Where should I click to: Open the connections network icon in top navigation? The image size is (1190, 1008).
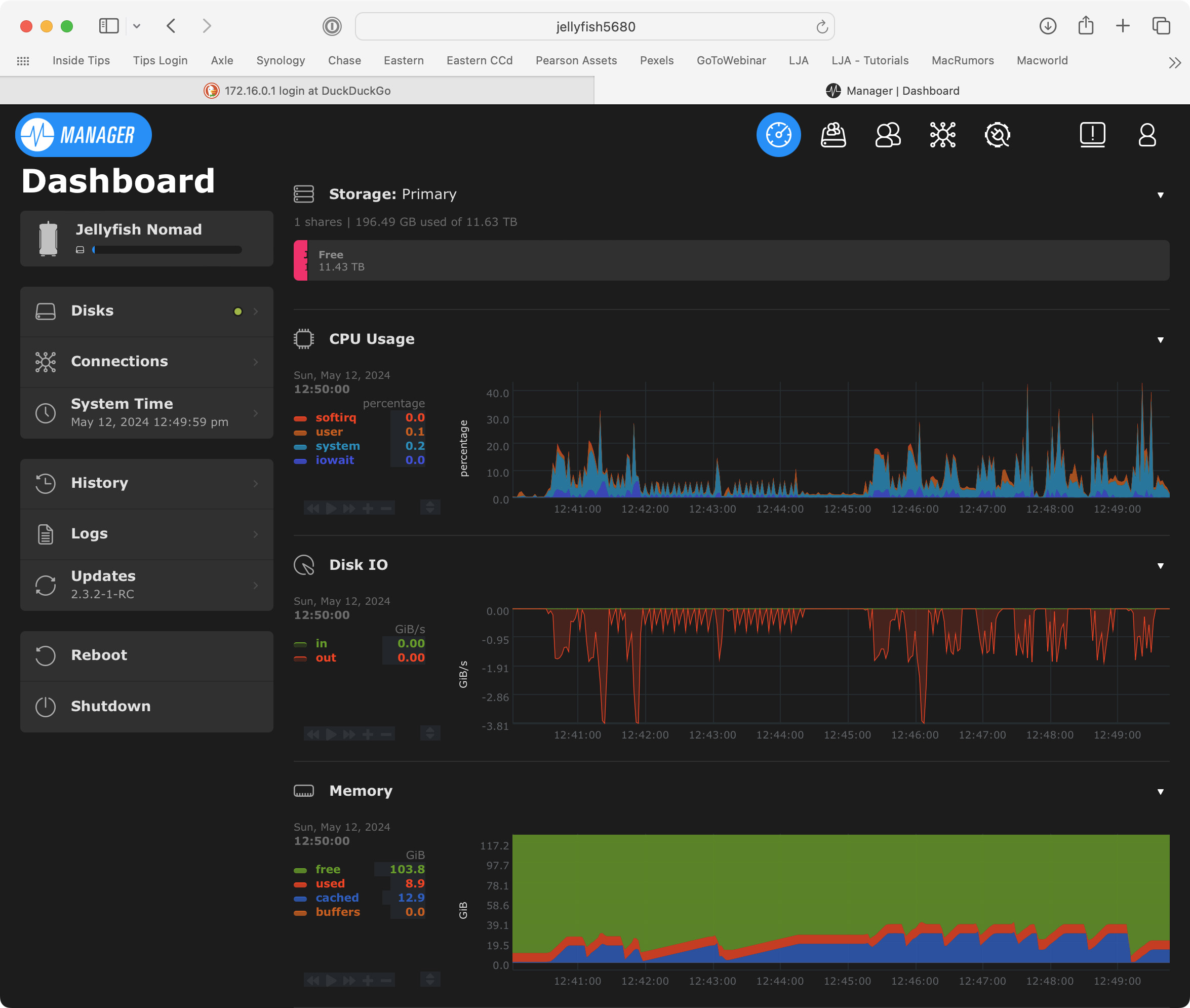[x=942, y=135]
